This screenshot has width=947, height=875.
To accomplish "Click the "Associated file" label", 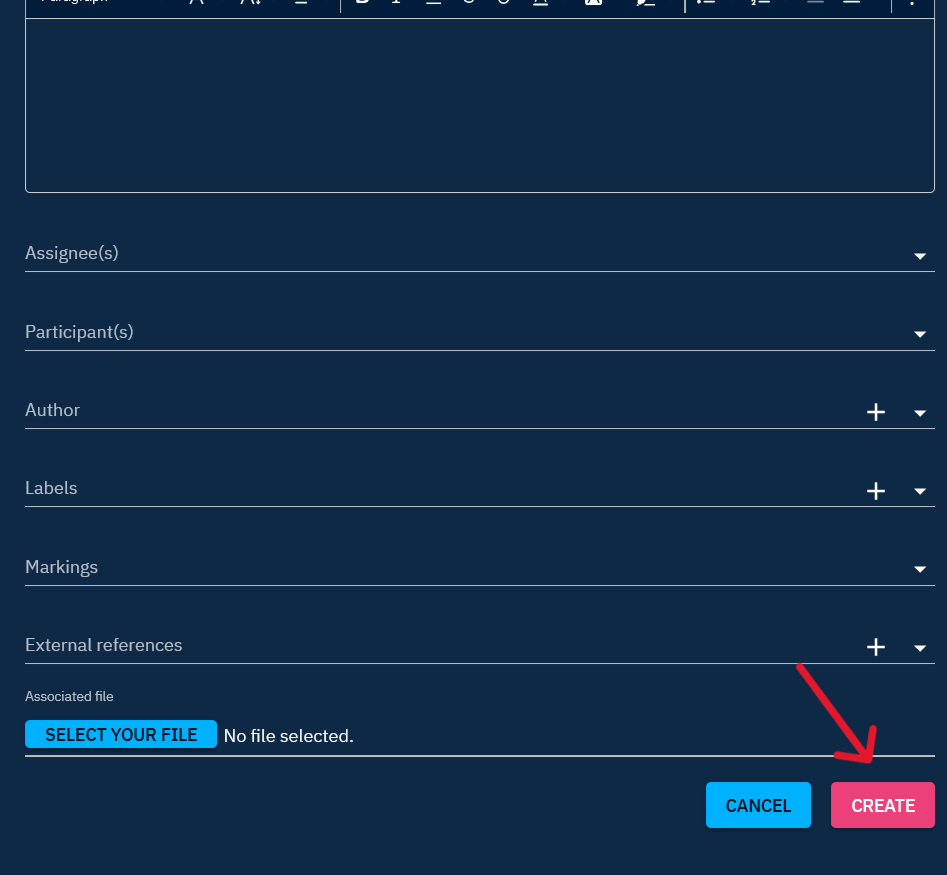I will [x=69, y=696].
